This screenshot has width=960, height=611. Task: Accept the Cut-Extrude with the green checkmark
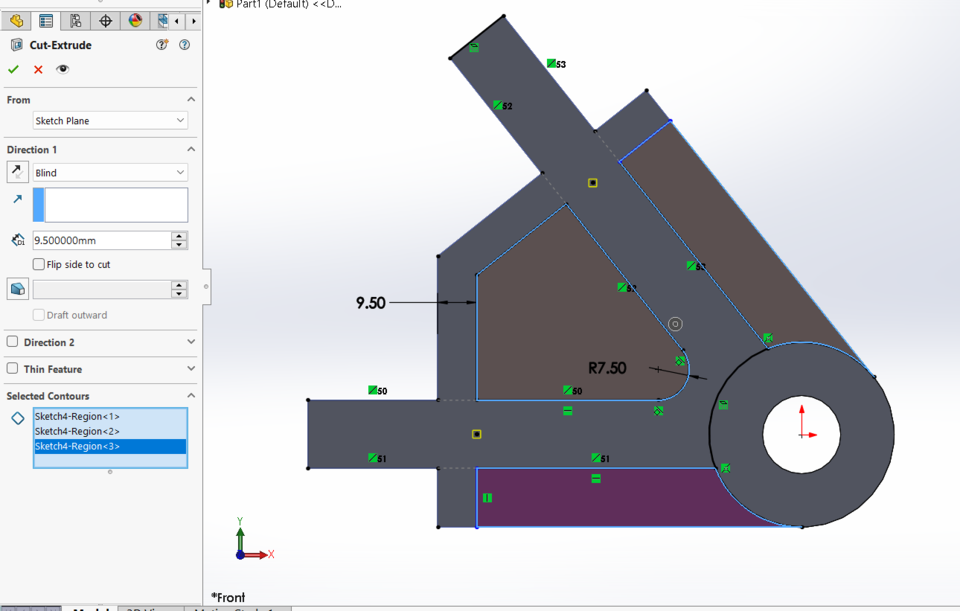pyautogui.click(x=13, y=69)
